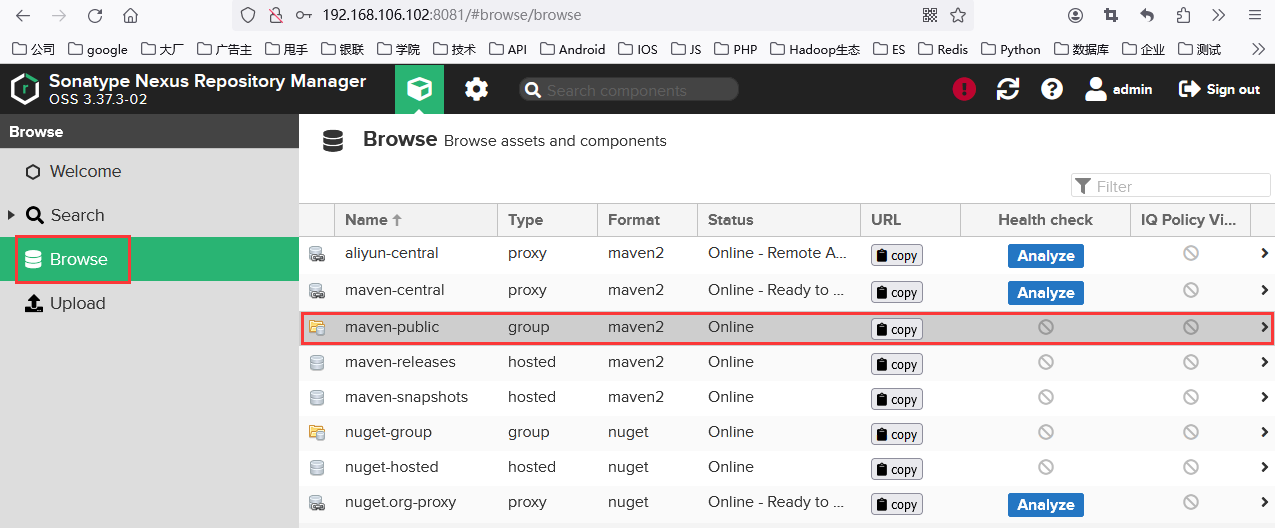Click the red system status alert icon
This screenshot has height=528, width=1275.
963,89
